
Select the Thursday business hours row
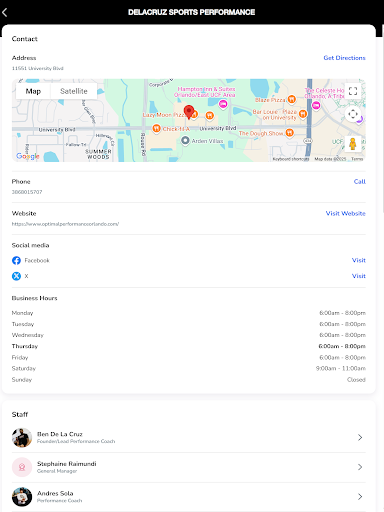(x=189, y=346)
